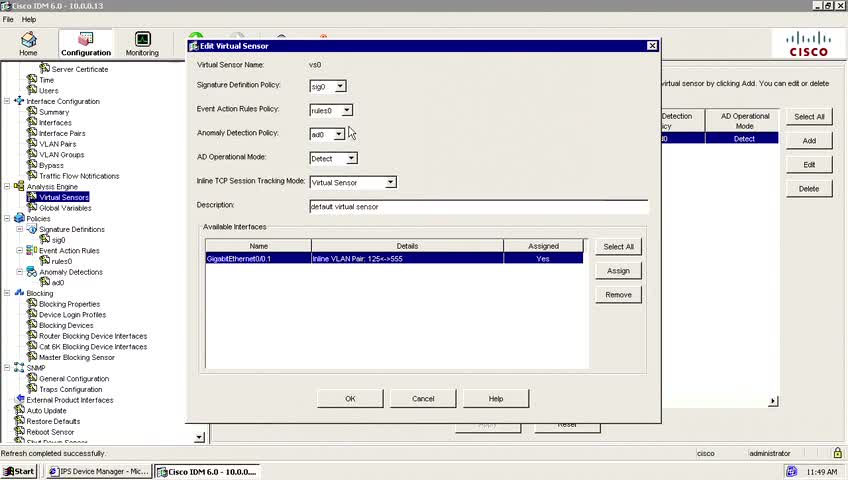Select VLAN Pairs in the tree
Image resolution: width=848 pixels, height=480 pixels.
pos(57,144)
